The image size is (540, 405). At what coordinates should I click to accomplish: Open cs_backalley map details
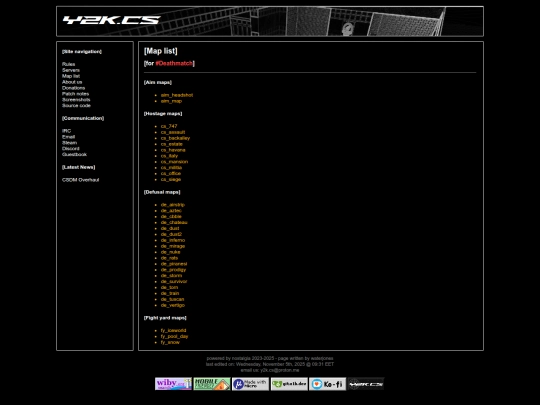click(175, 138)
